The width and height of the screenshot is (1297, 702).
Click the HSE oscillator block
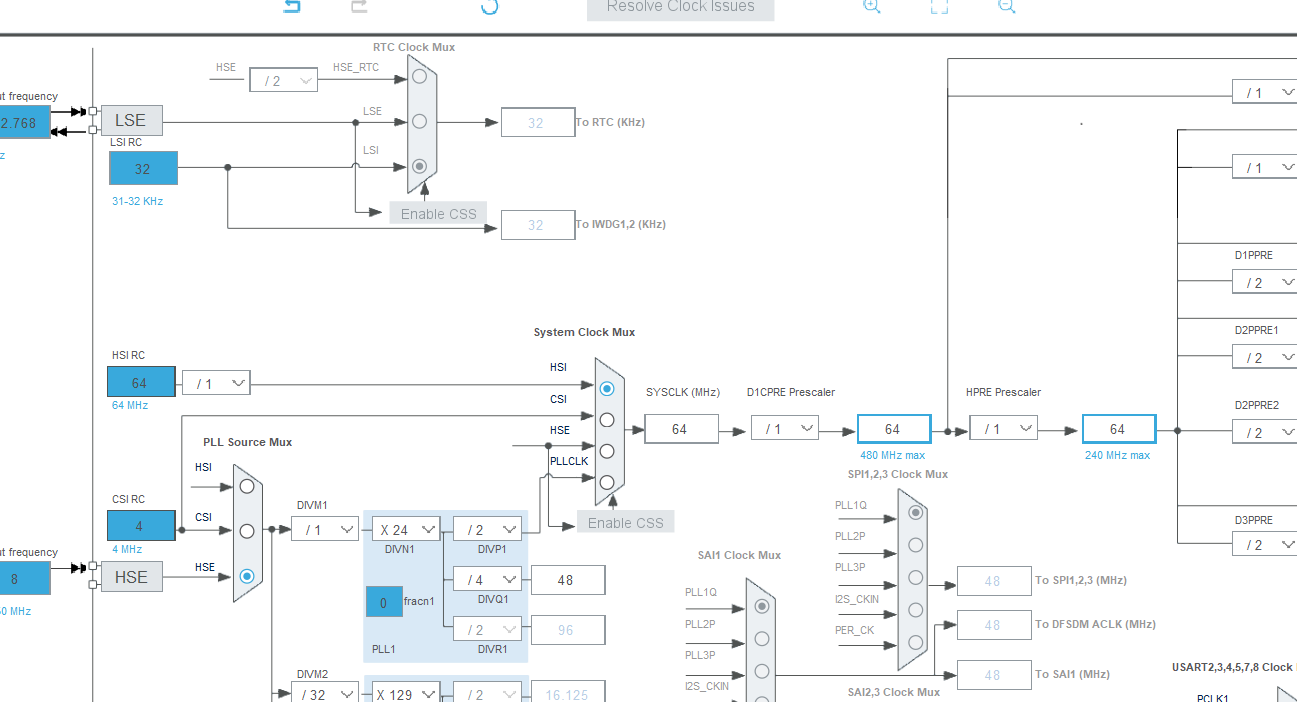131,577
